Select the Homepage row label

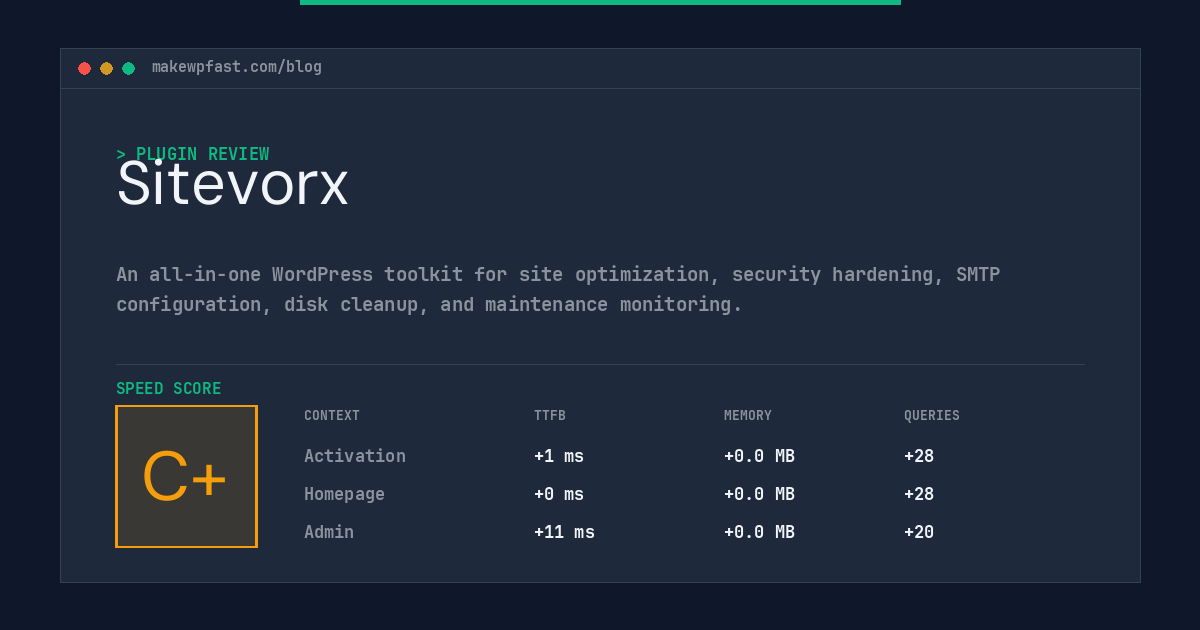tap(344, 494)
